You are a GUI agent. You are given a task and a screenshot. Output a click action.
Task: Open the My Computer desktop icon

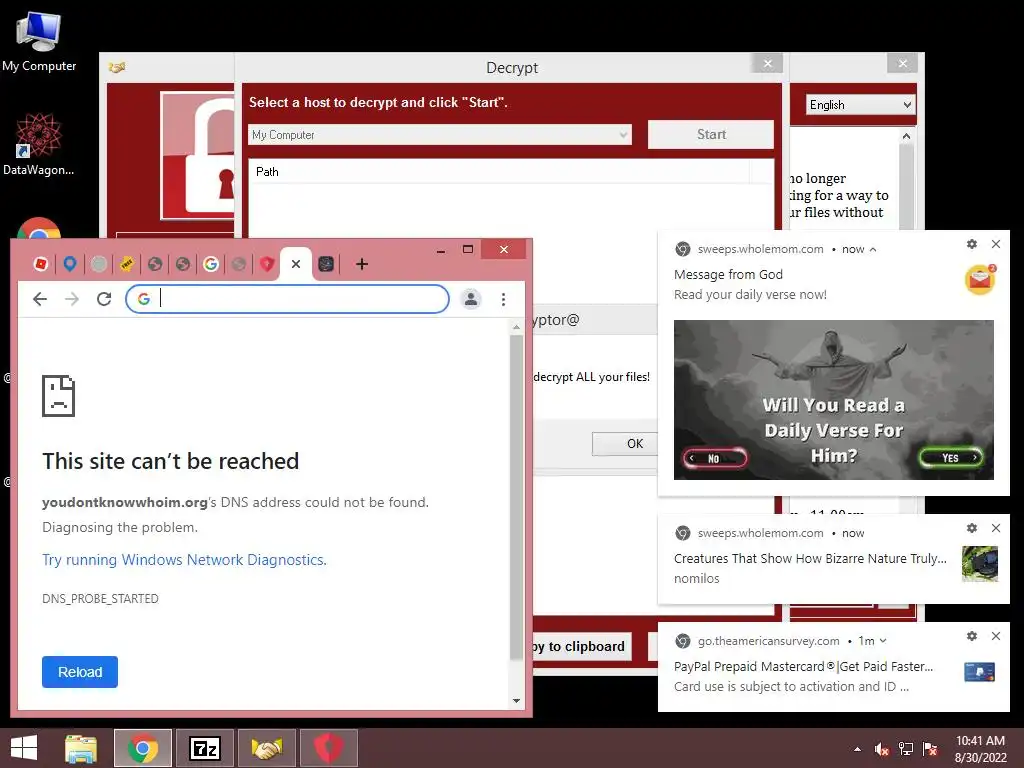click(x=39, y=42)
